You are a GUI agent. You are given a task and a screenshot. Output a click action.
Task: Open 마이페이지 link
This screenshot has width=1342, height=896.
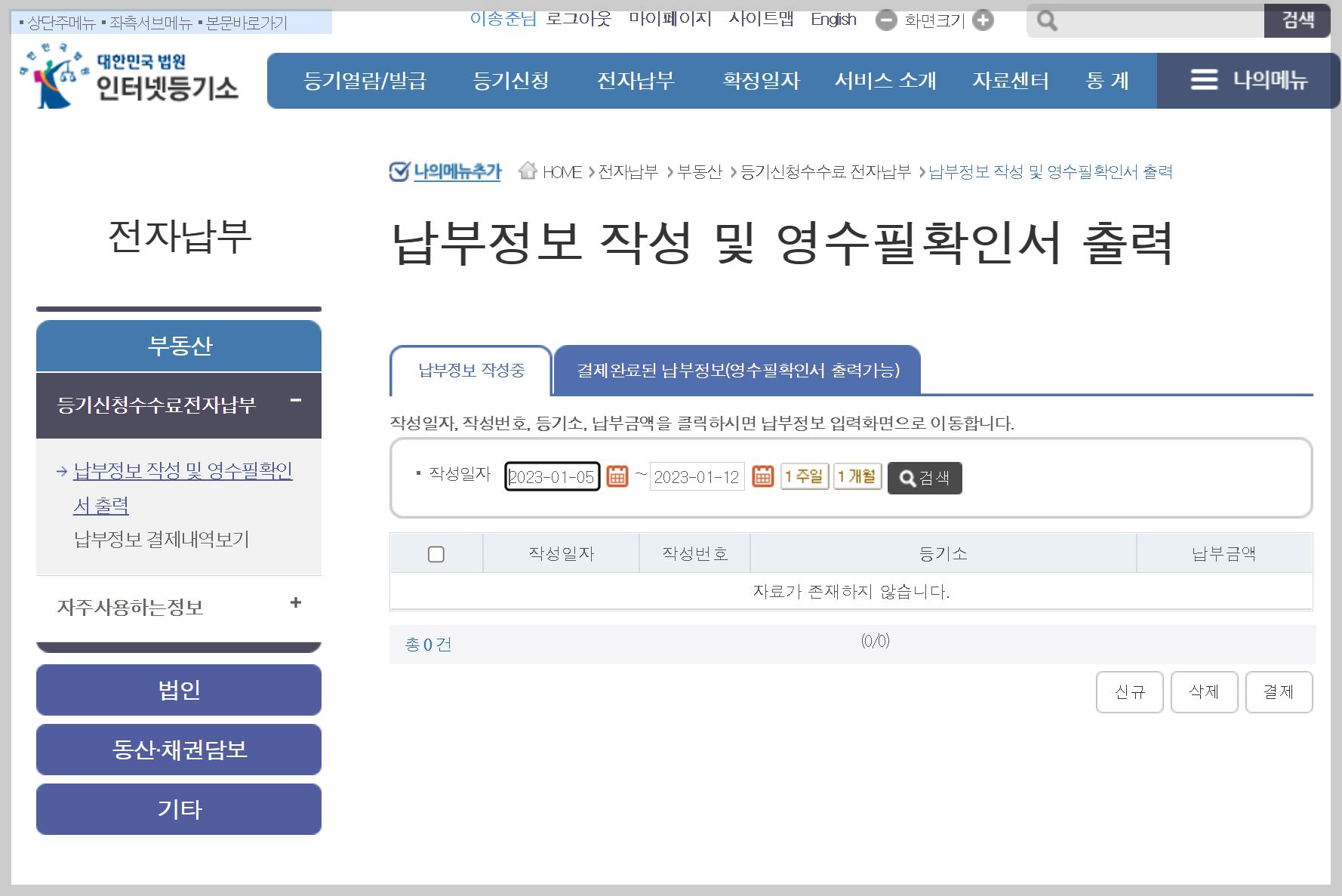[x=670, y=19]
